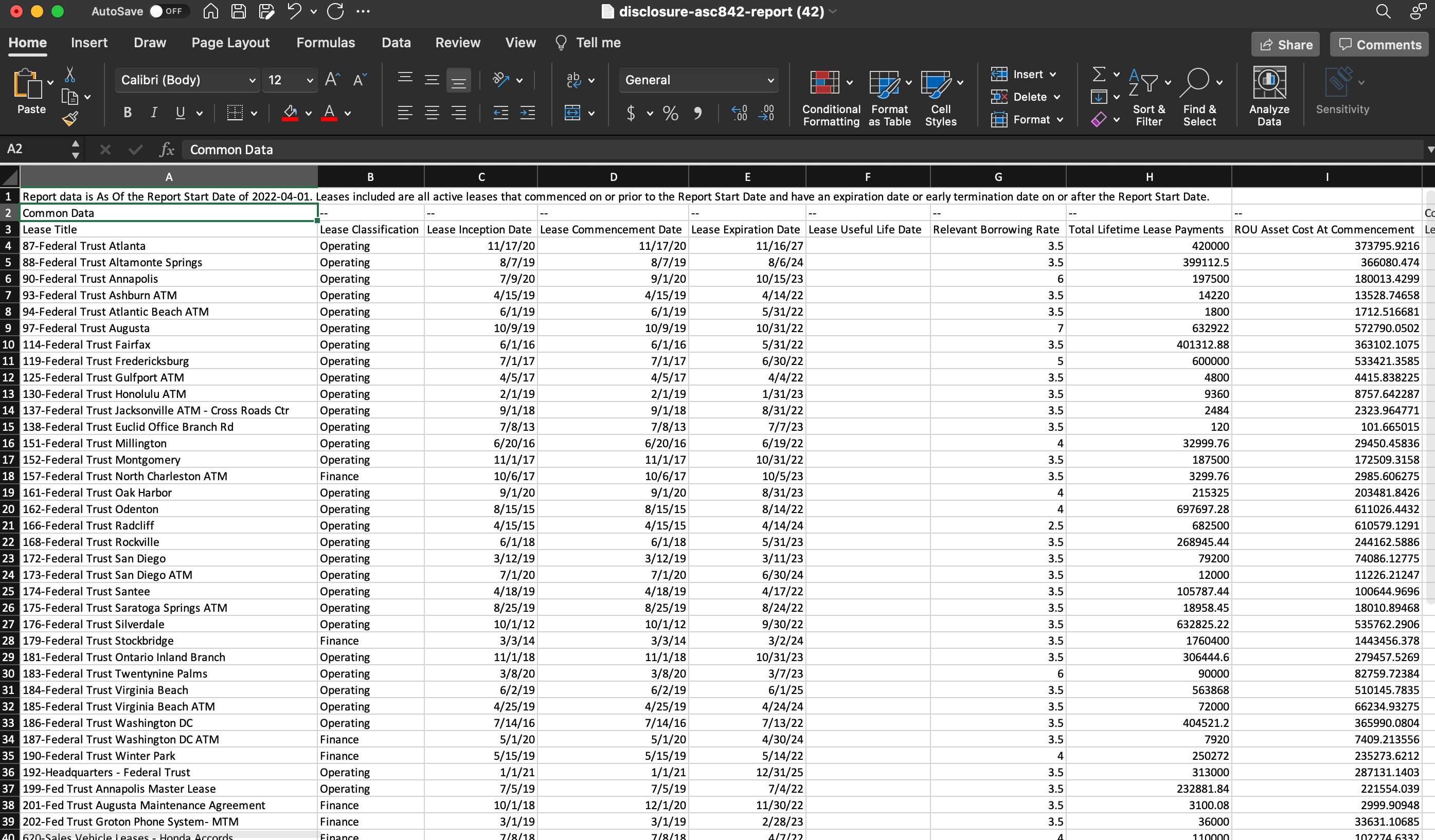Image resolution: width=1435 pixels, height=840 pixels.
Task: Copy the selection using the Copy icon
Action: pyautogui.click(x=69, y=97)
